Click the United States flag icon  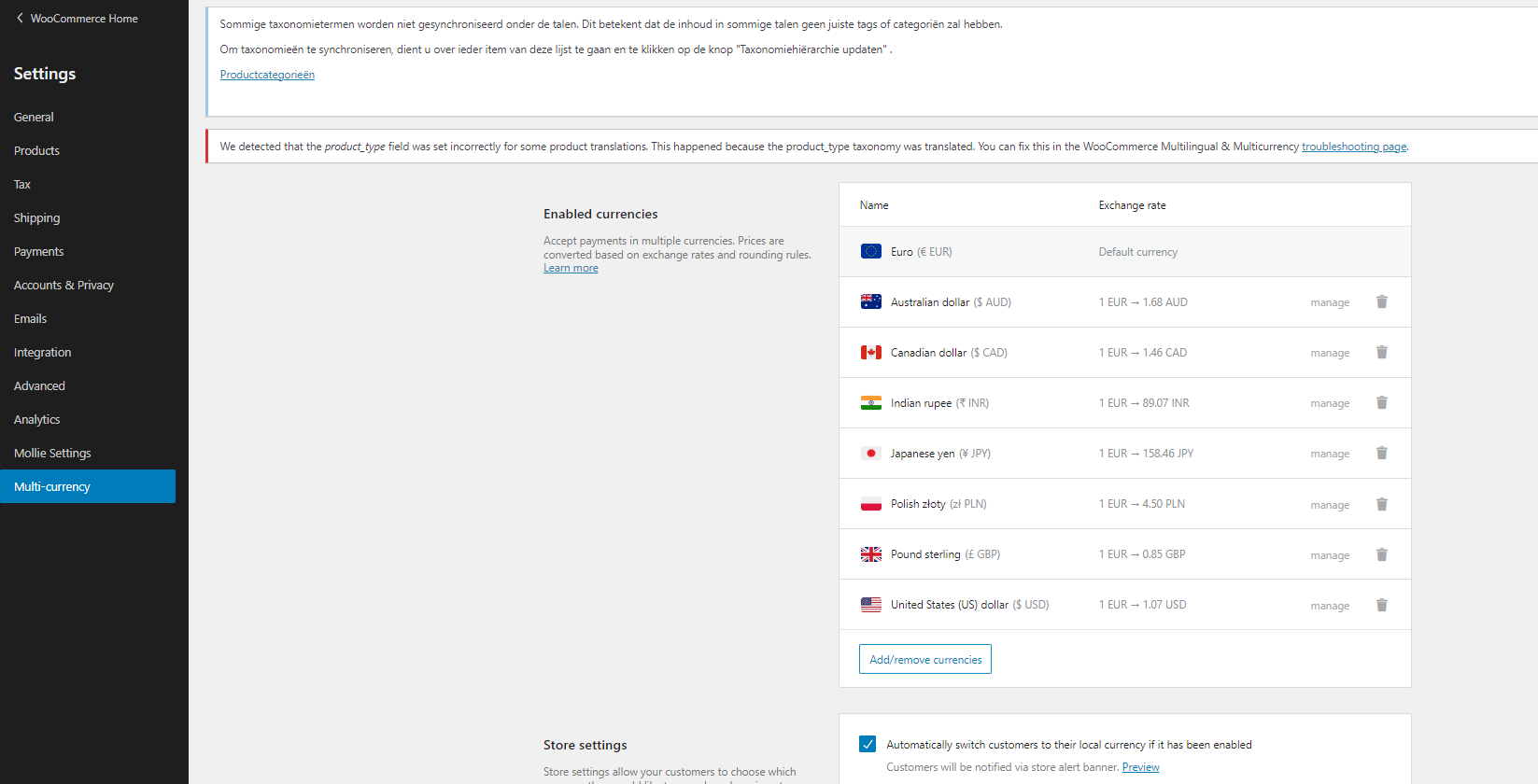[x=870, y=605]
